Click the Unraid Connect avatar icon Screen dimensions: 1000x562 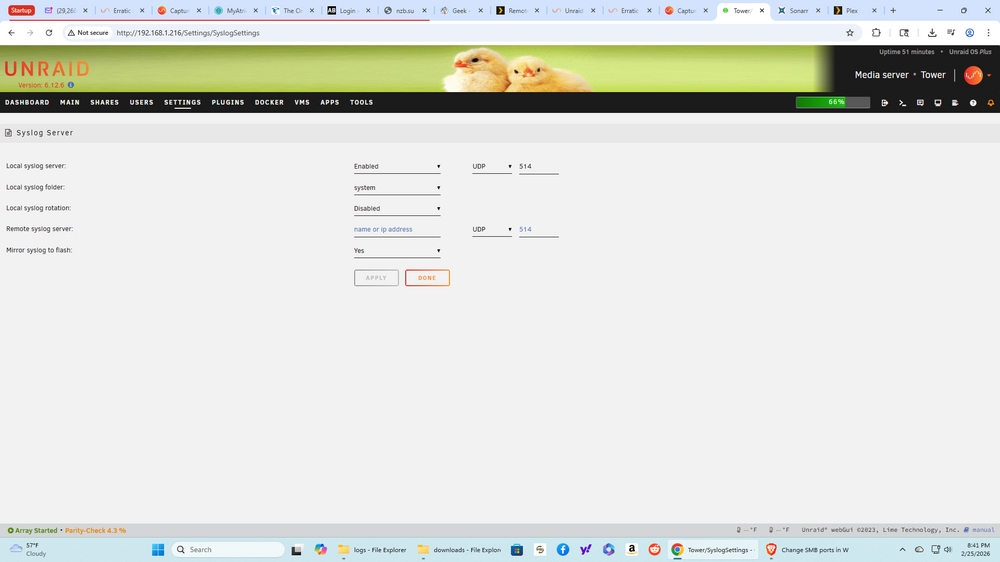[973, 75]
